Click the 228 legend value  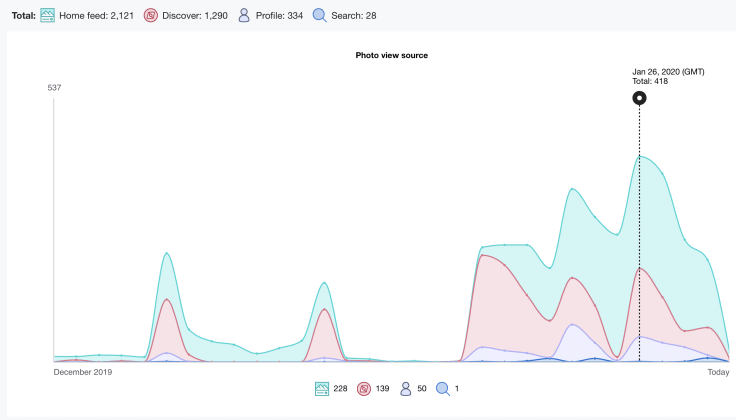point(340,389)
